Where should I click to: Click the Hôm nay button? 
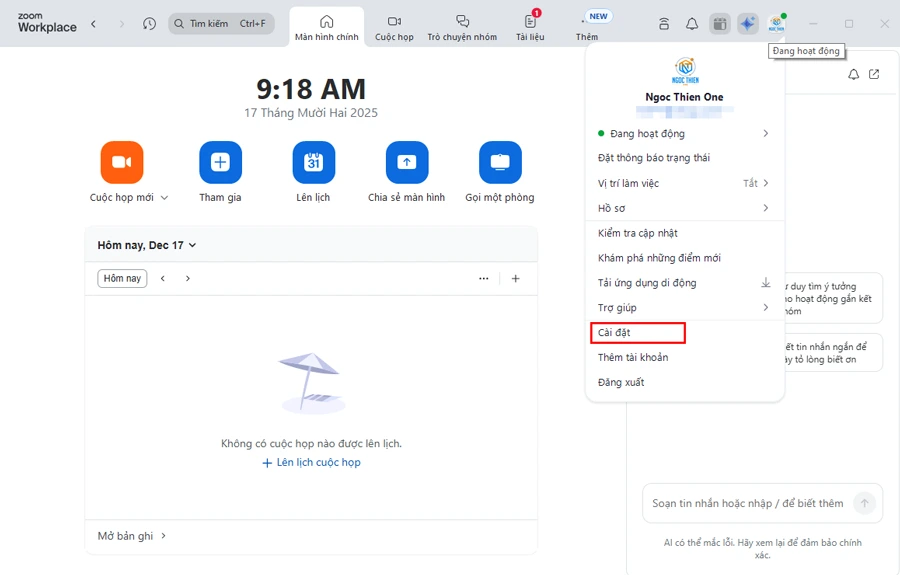[122, 278]
